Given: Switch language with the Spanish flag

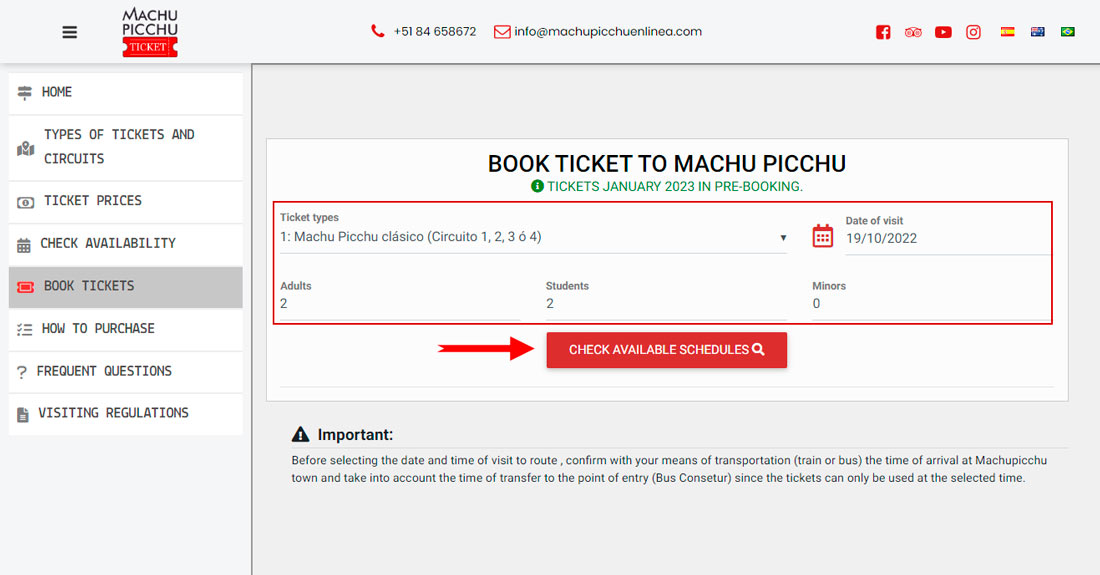Looking at the screenshot, I should [1008, 32].
